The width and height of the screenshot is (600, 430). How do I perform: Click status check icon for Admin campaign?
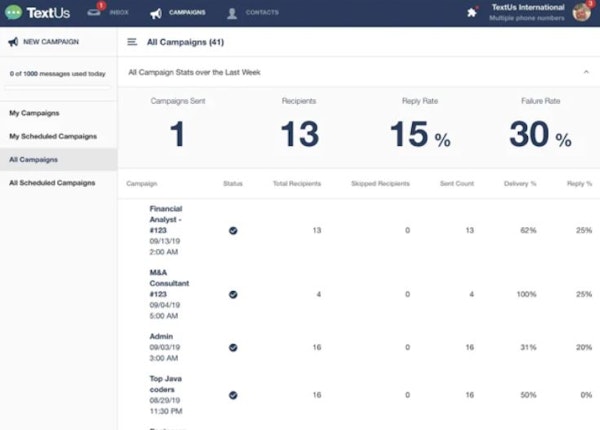coord(233,347)
